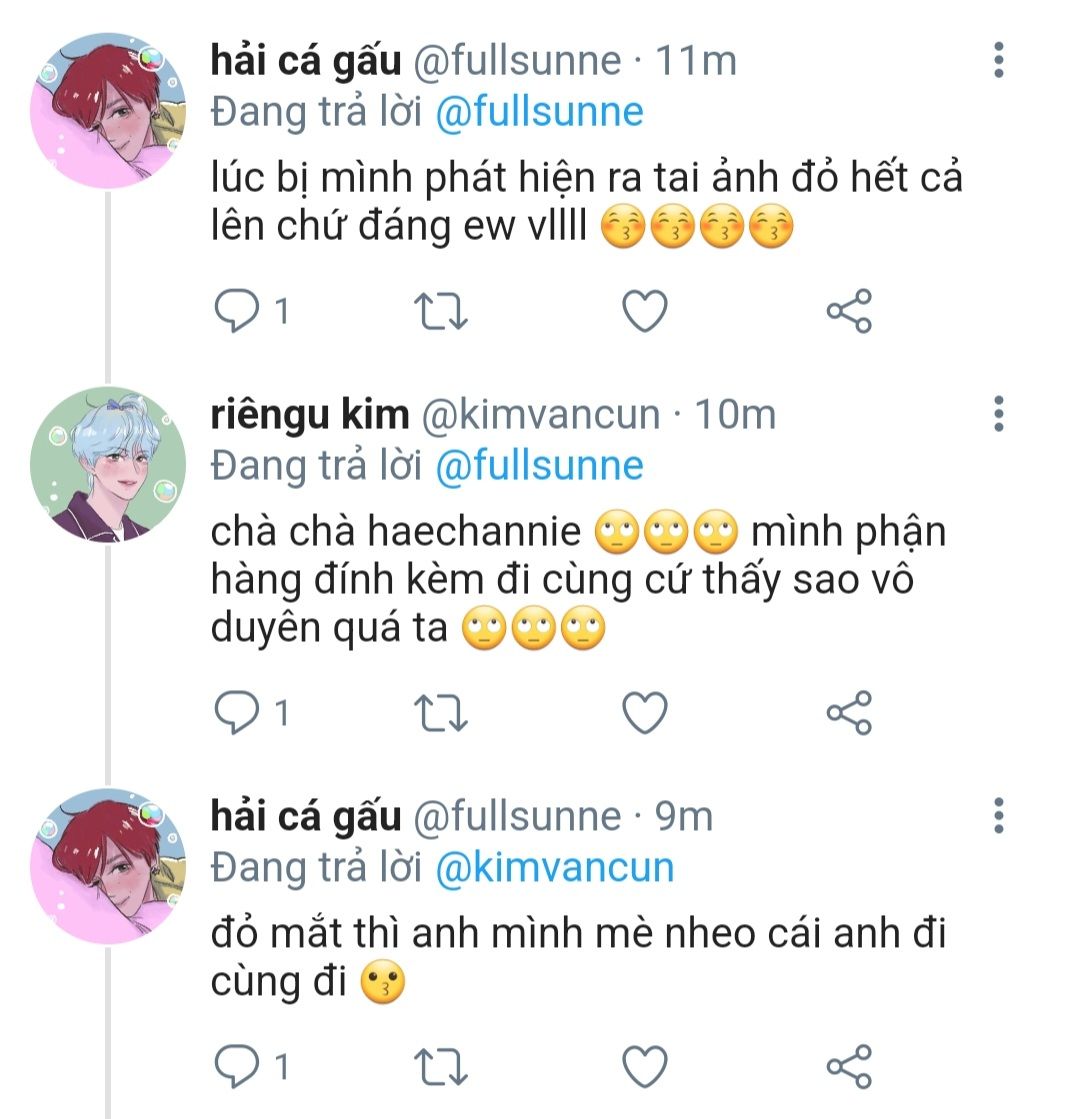Retweet riêngu kim's haechannie tweet

pyautogui.click(x=441, y=713)
